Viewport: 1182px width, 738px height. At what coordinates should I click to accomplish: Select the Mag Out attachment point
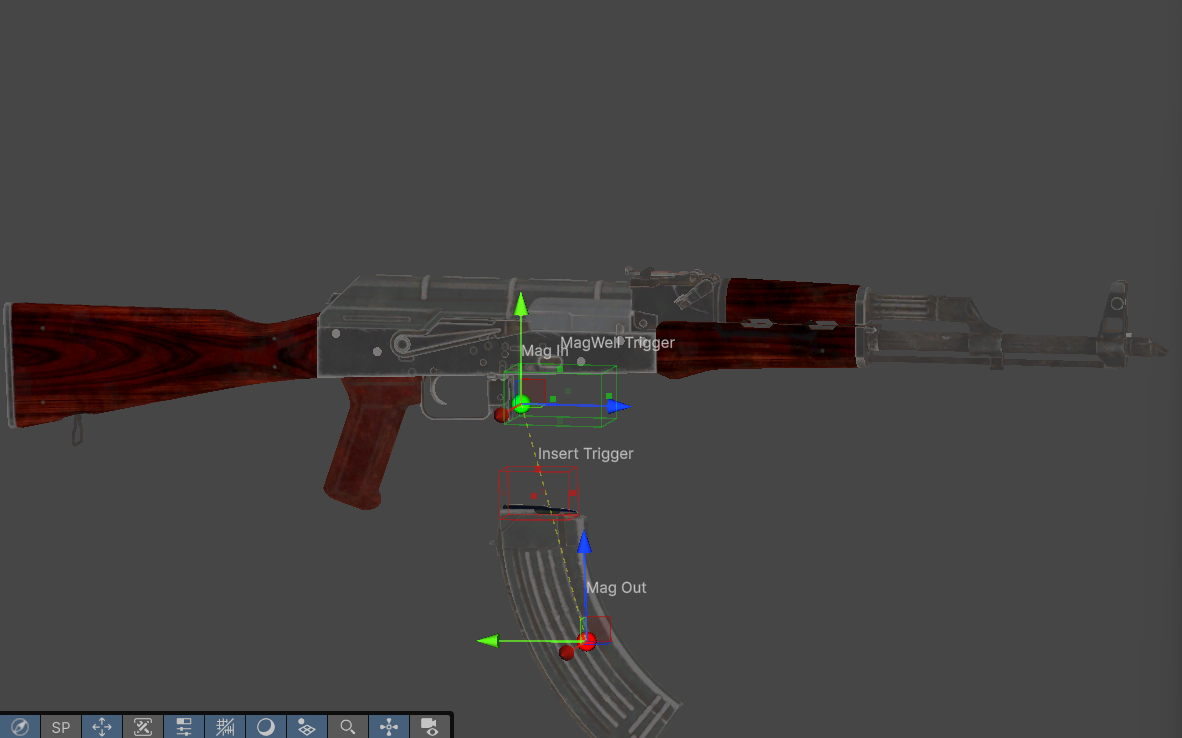(616, 588)
